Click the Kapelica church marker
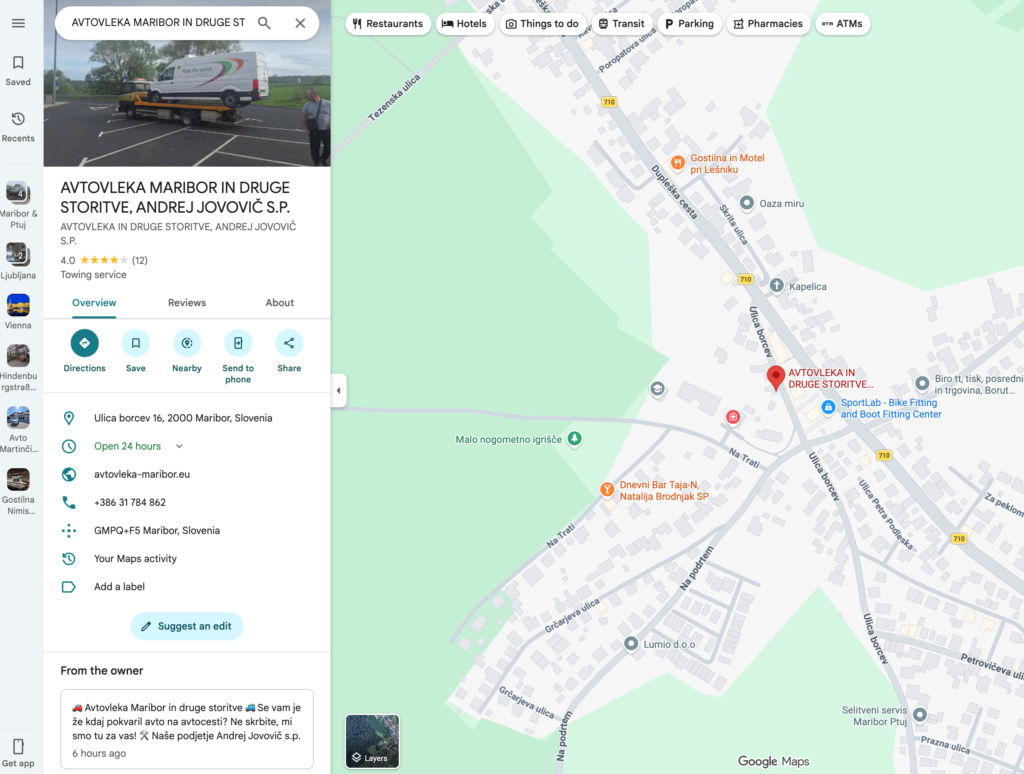 (x=776, y=285)
